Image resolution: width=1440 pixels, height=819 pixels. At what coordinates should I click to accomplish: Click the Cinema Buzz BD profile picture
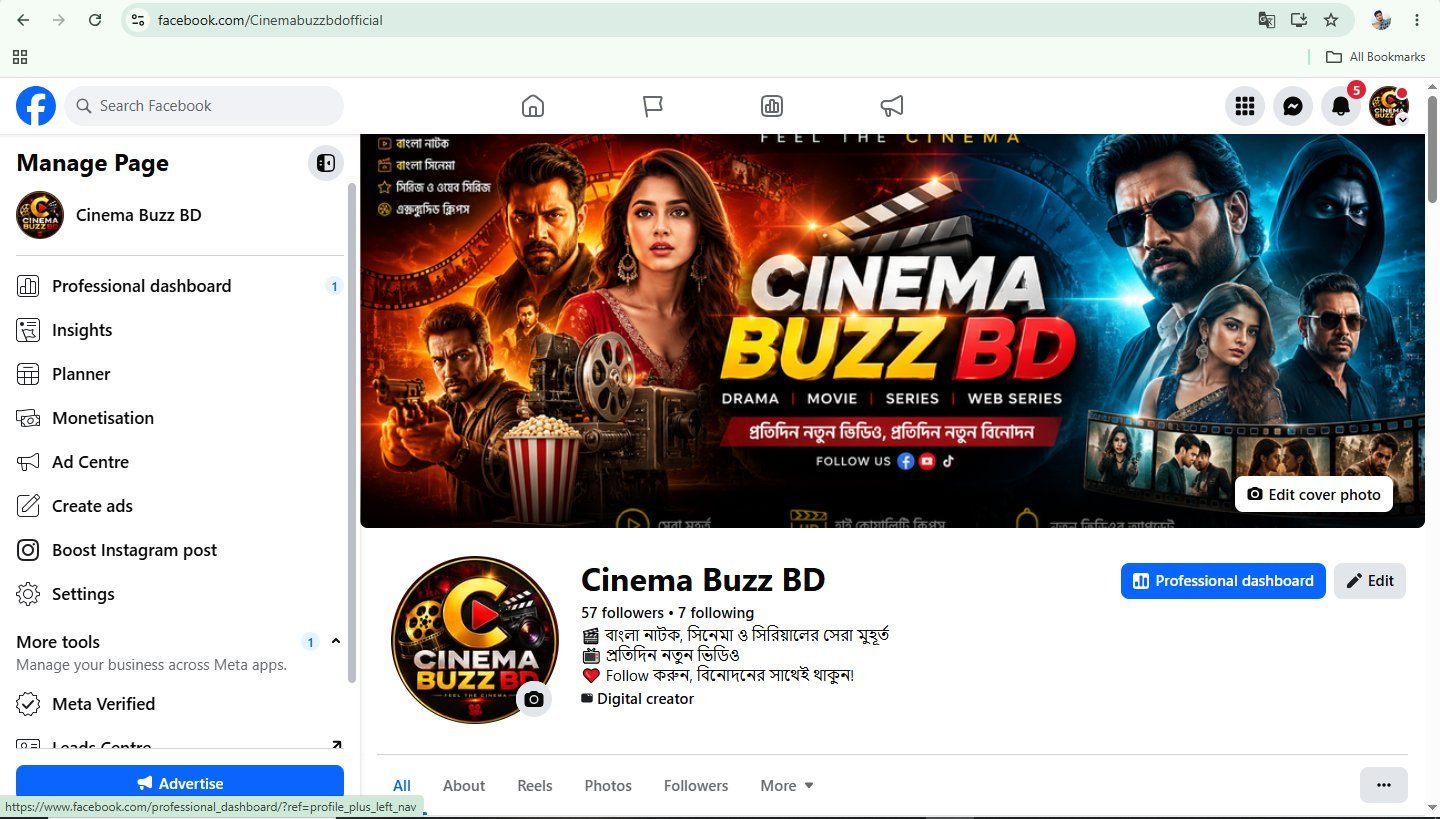coord(475,640)
